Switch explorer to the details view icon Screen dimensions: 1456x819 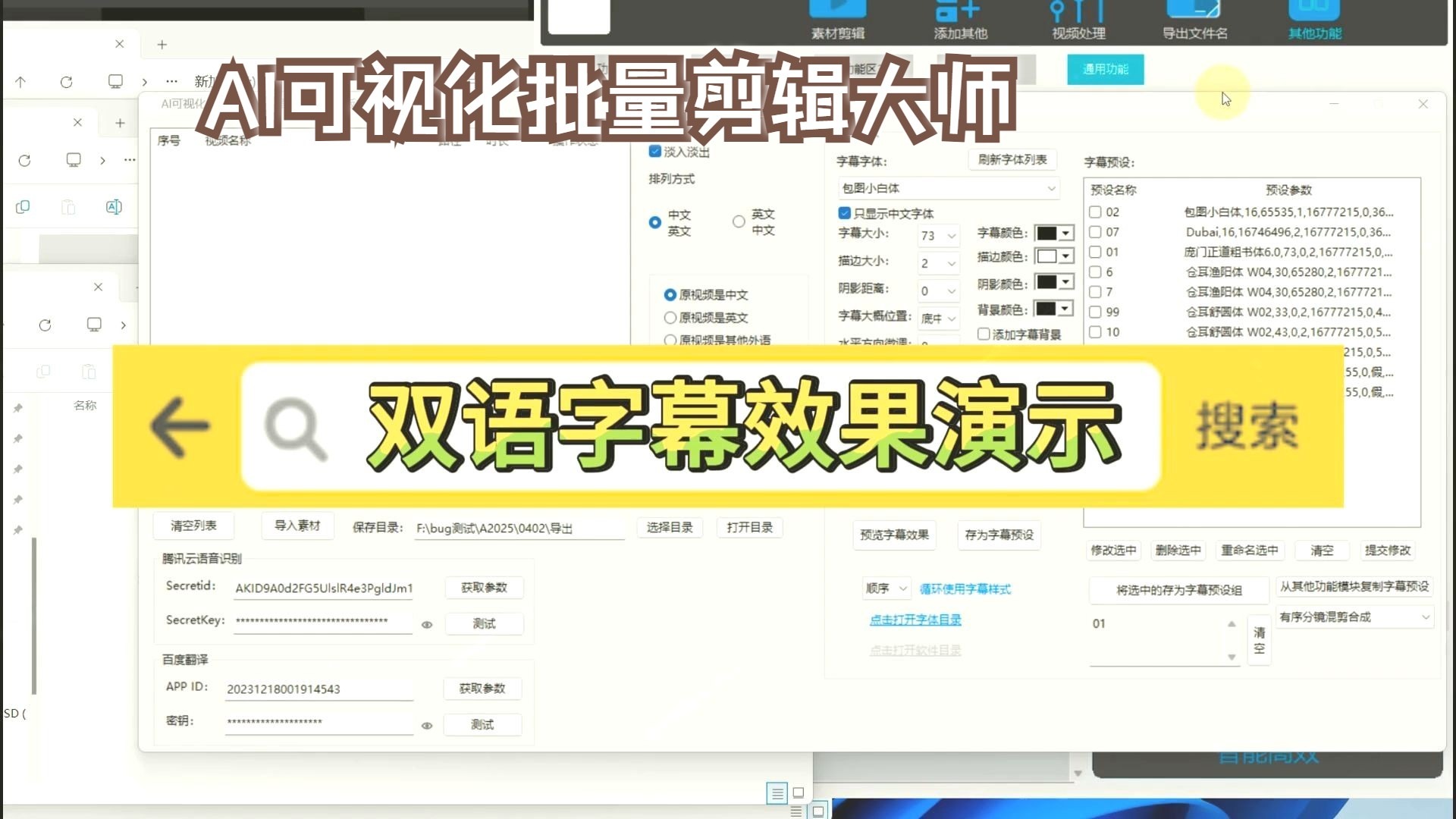coord(777,793)
